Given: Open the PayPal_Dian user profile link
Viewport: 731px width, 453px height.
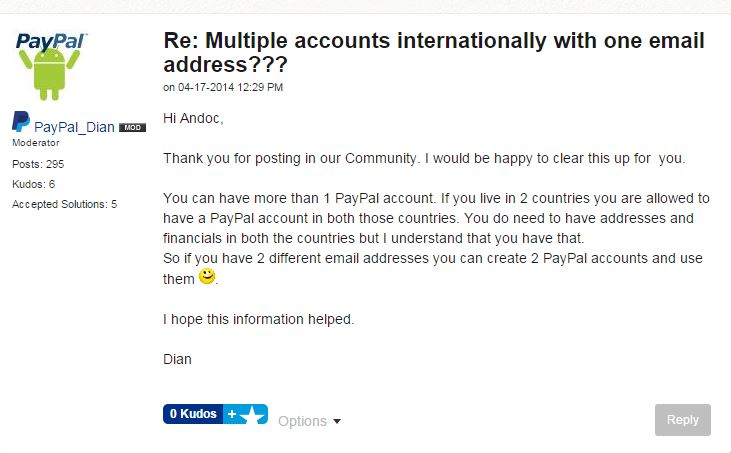Looking at the screenshot, I should (74, 127).
